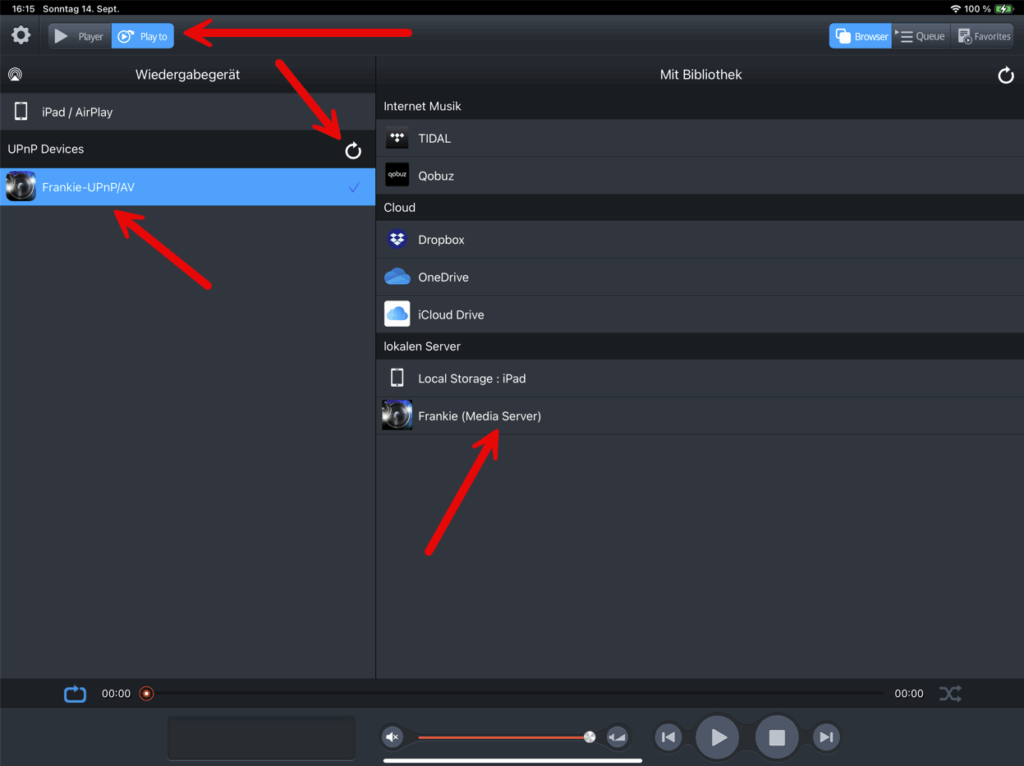Refresh the UPnP Devices list
Image resolution: width=1024 pixels, height=766 pixels.
coord(353,151)
